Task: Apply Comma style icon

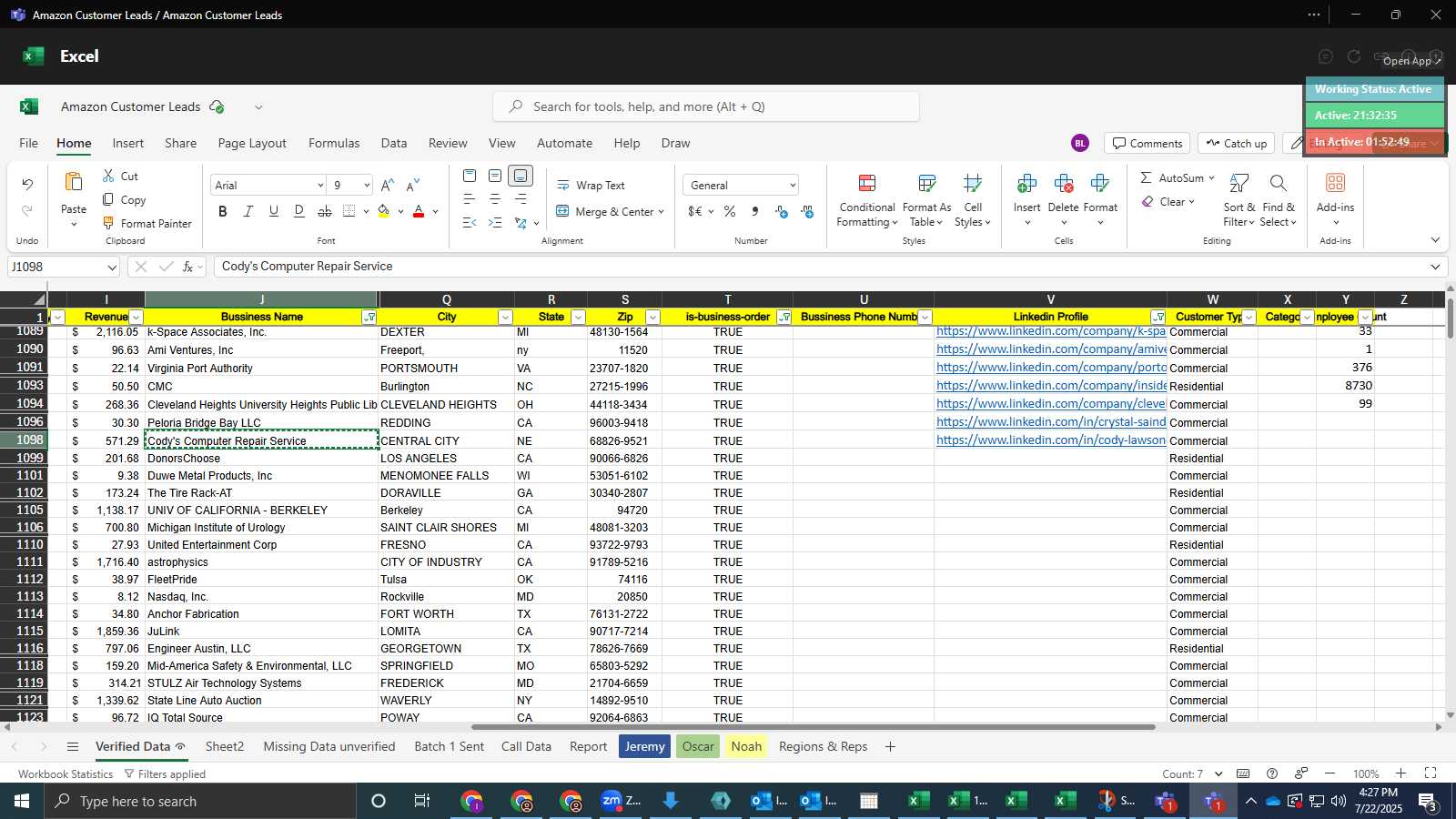Action: click(755, 211)
